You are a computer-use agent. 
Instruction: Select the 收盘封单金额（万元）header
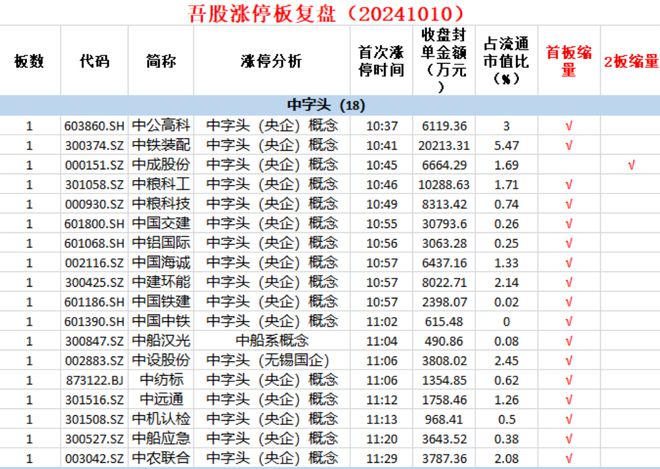[444, 60]
